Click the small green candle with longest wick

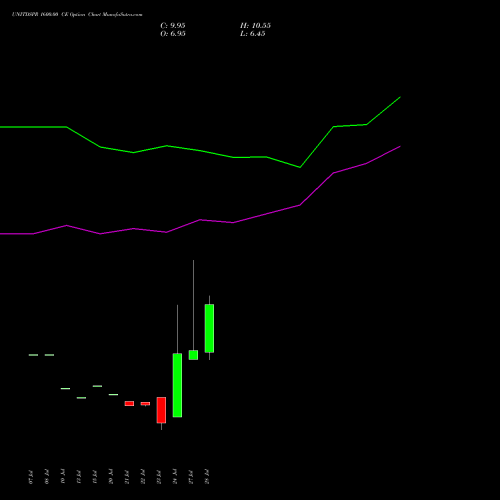(193, 355)
